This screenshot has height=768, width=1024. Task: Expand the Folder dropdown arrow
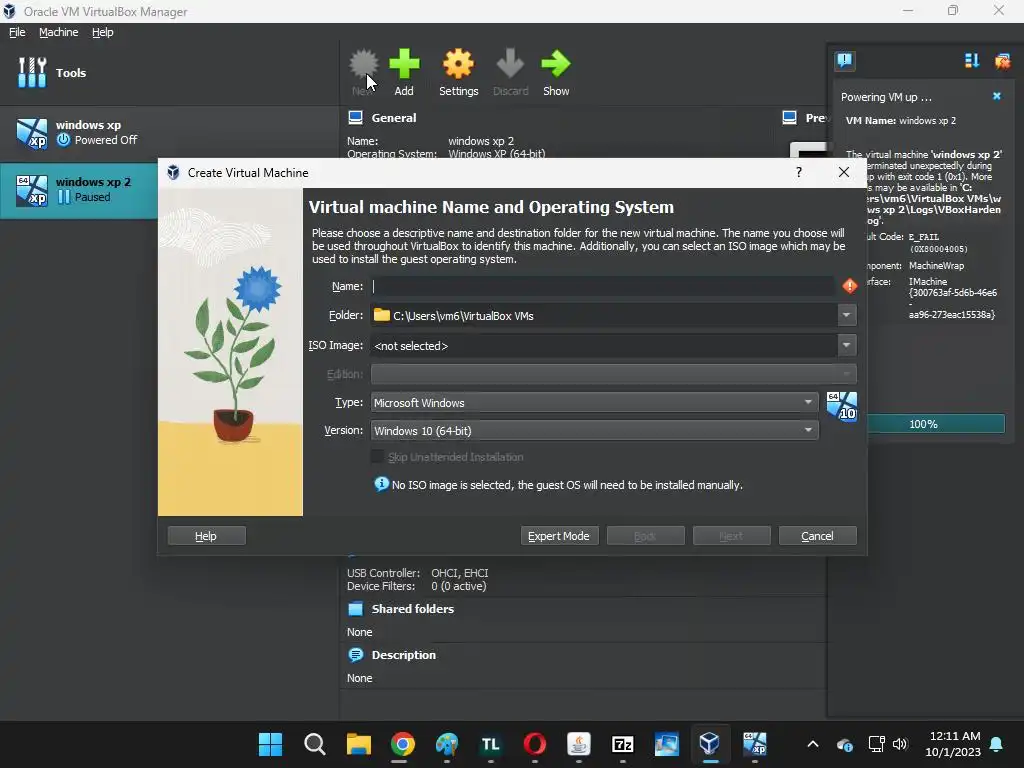846,315
